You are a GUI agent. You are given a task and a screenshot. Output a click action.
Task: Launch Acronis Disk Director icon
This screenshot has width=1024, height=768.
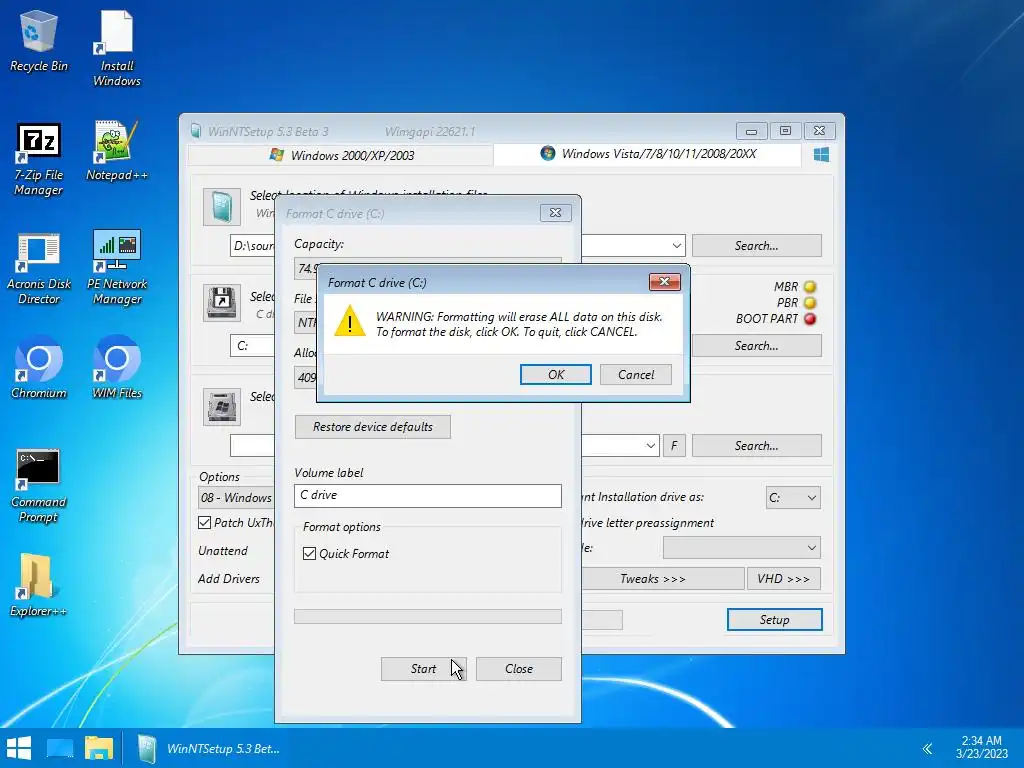[39, 268]
